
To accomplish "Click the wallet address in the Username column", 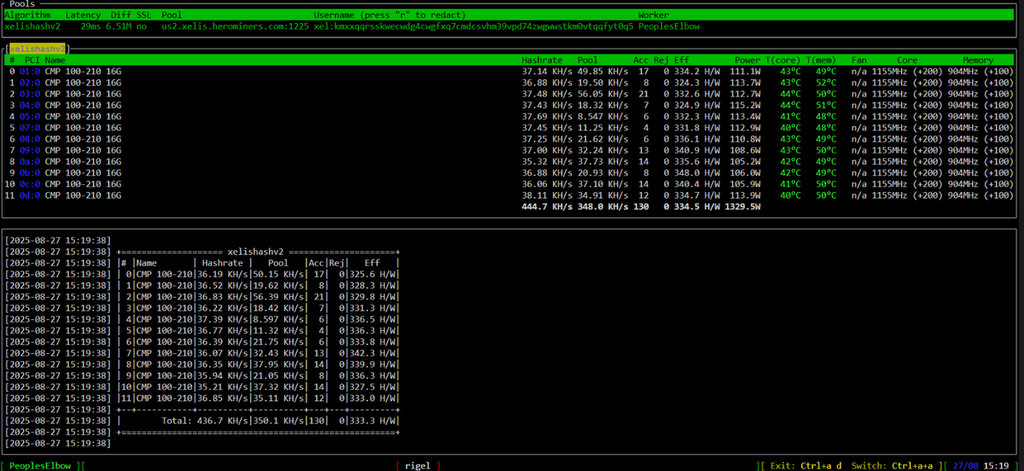I will (471, 27).
